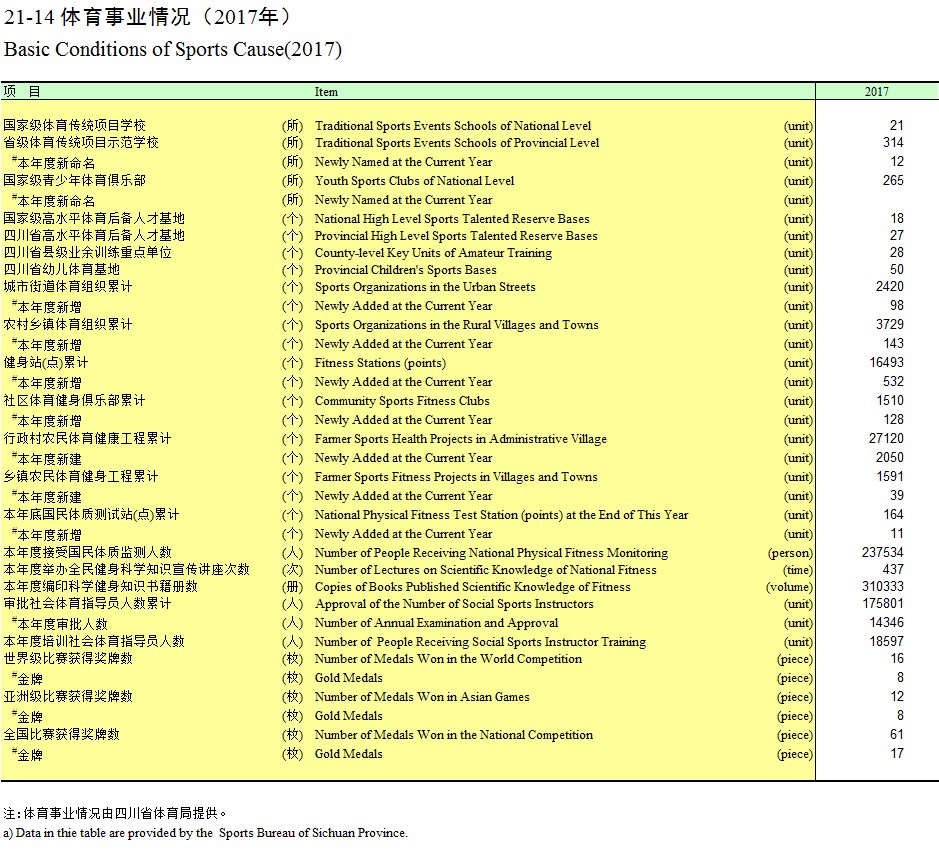Click the Chinese label '本年度审批人数'
Image resolution: width=939 pixels, height=858 pixels.
[x=60, y=624]
